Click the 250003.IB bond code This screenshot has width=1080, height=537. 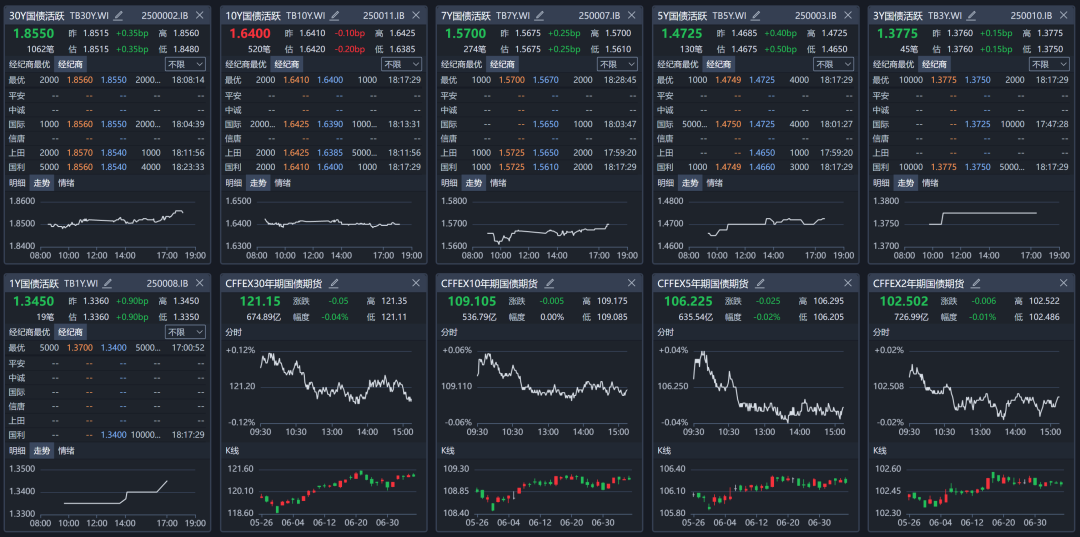point(816,15)
